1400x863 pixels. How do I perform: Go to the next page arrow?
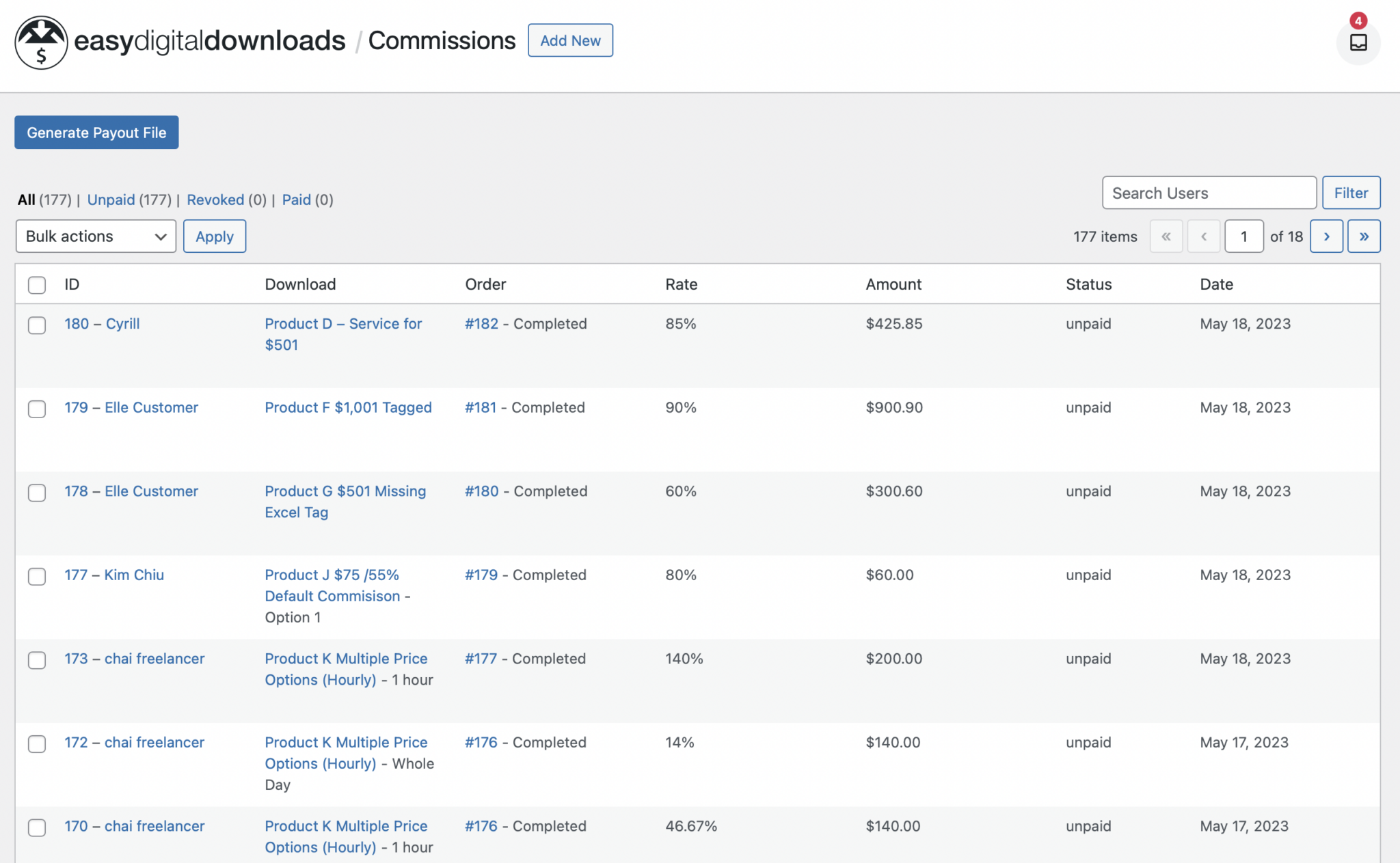click(1326, 236)
